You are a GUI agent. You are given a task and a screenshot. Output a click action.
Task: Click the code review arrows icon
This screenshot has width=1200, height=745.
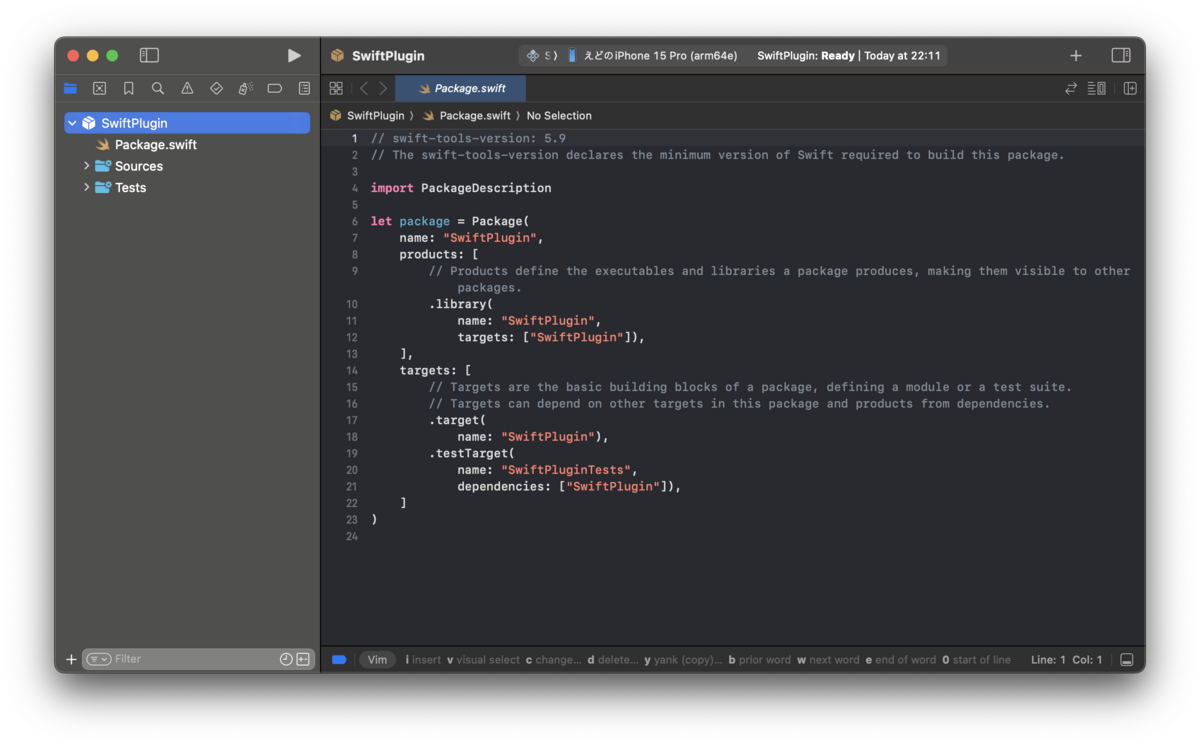pyautogui.click(x=1071, y=88)
